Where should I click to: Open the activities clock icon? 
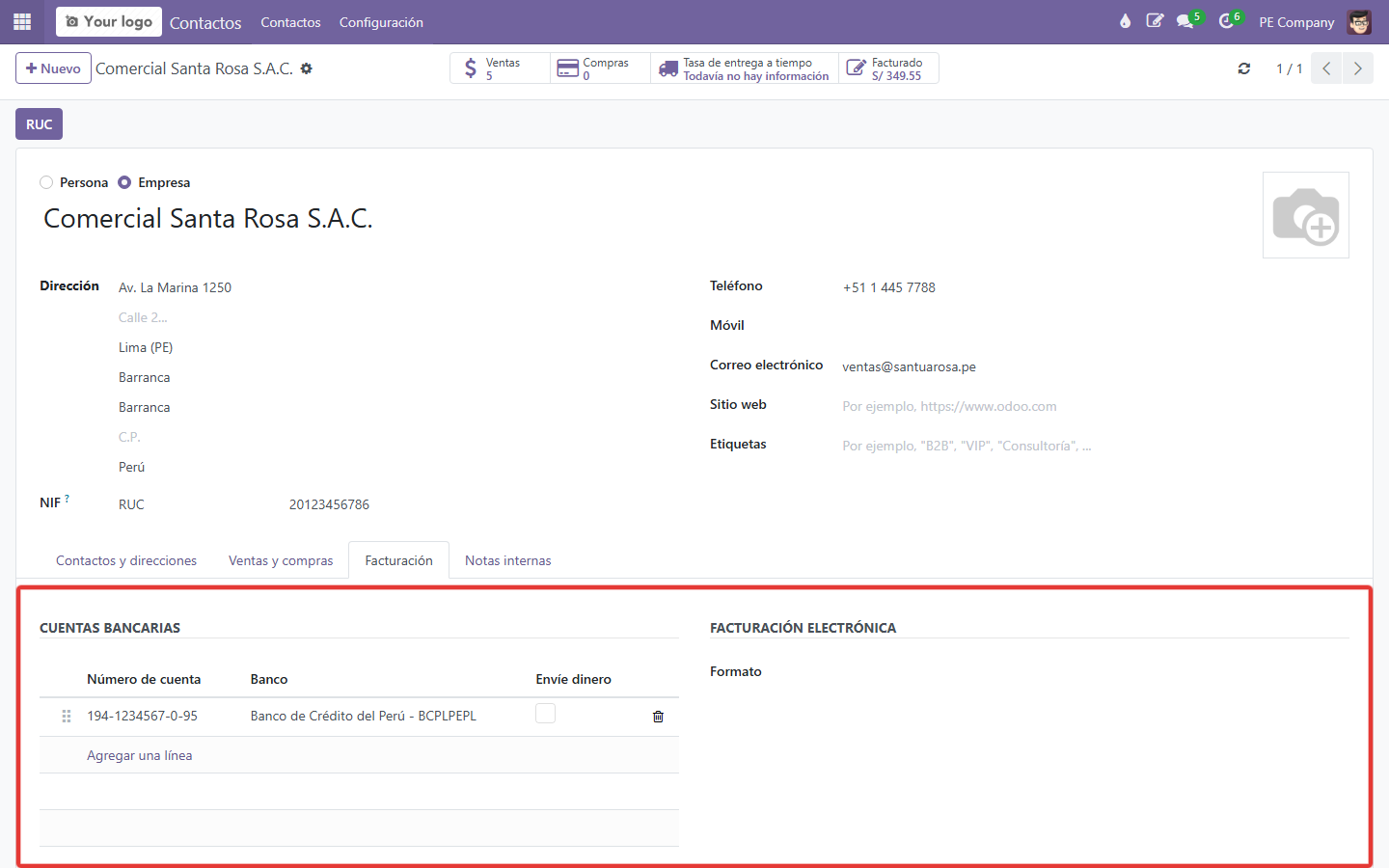(x=1226, y=21)
